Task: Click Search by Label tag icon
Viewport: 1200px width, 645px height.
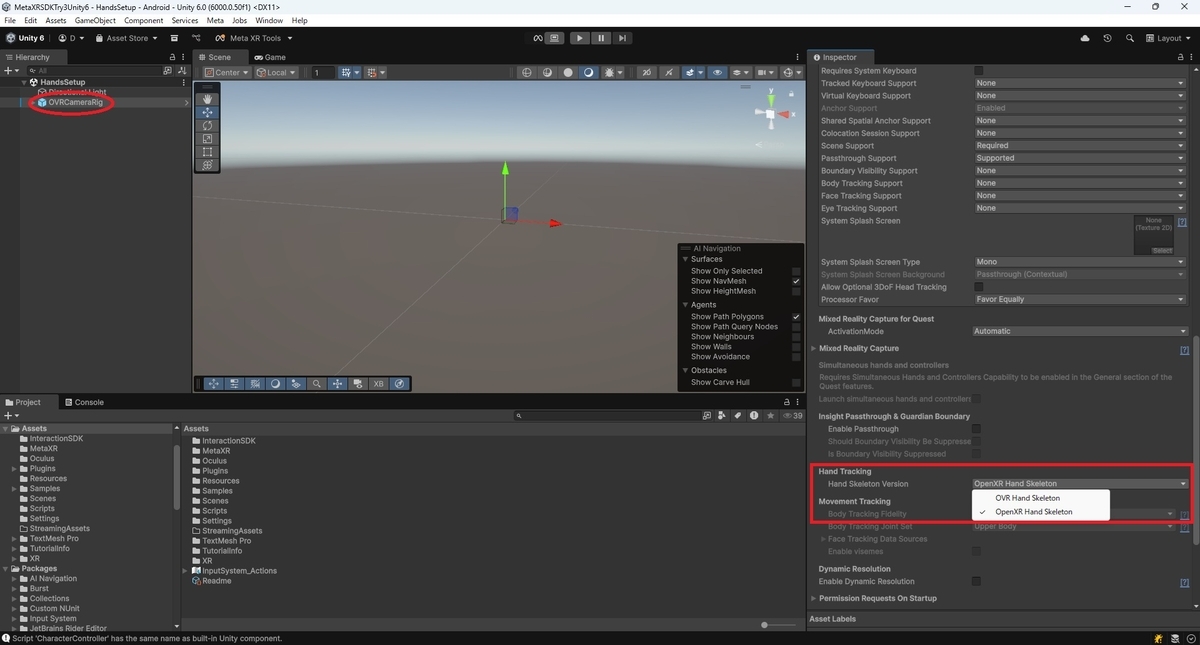Action: pyautogui.click(x=737, y=415)
